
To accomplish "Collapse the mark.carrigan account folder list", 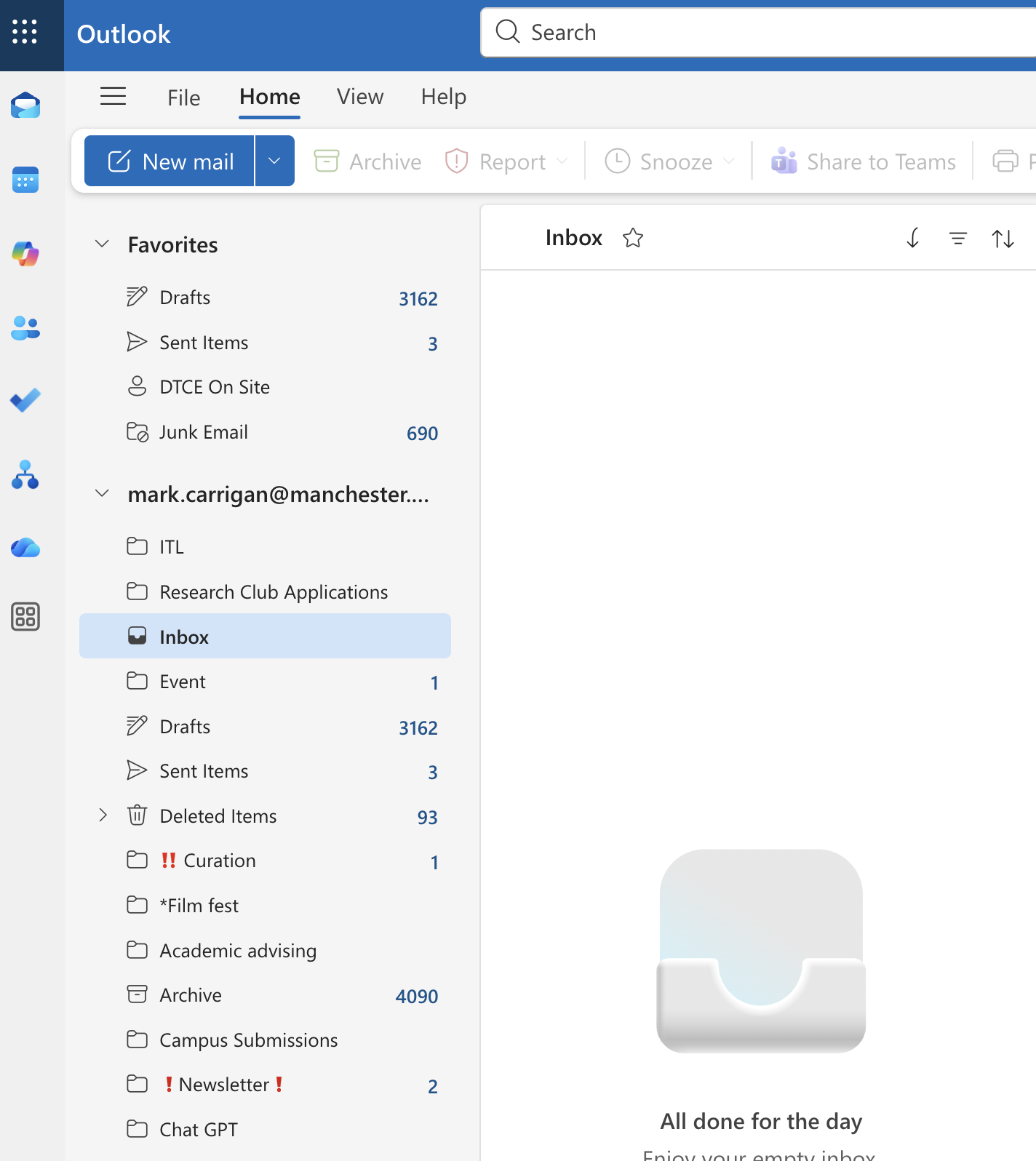I will tap(103, 494).
